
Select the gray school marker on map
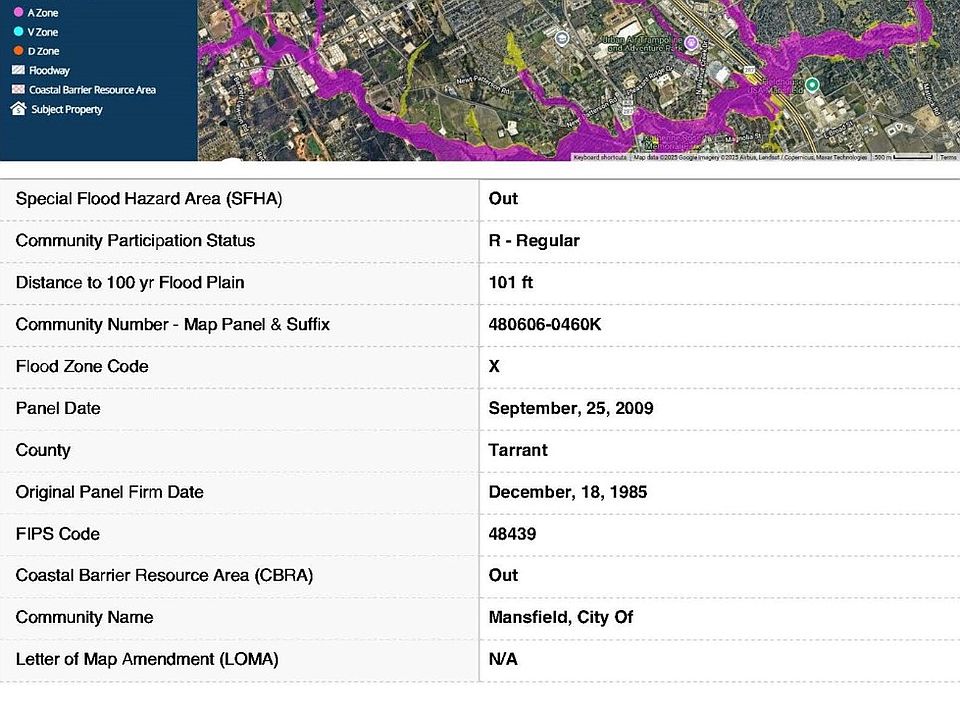pyautogui.click(x=561, y=39)
